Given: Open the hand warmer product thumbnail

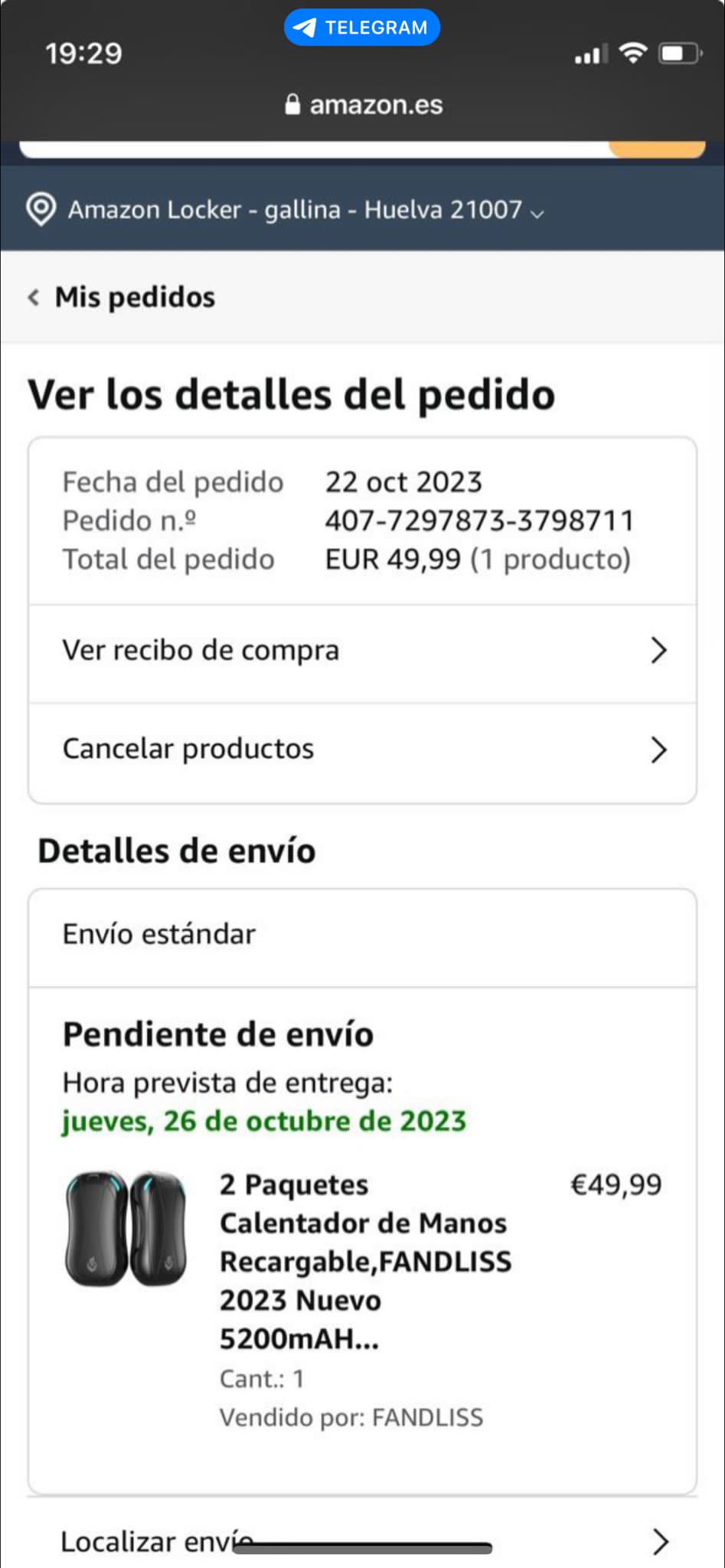Looking at the screenshot, I should coord(126,1228).
